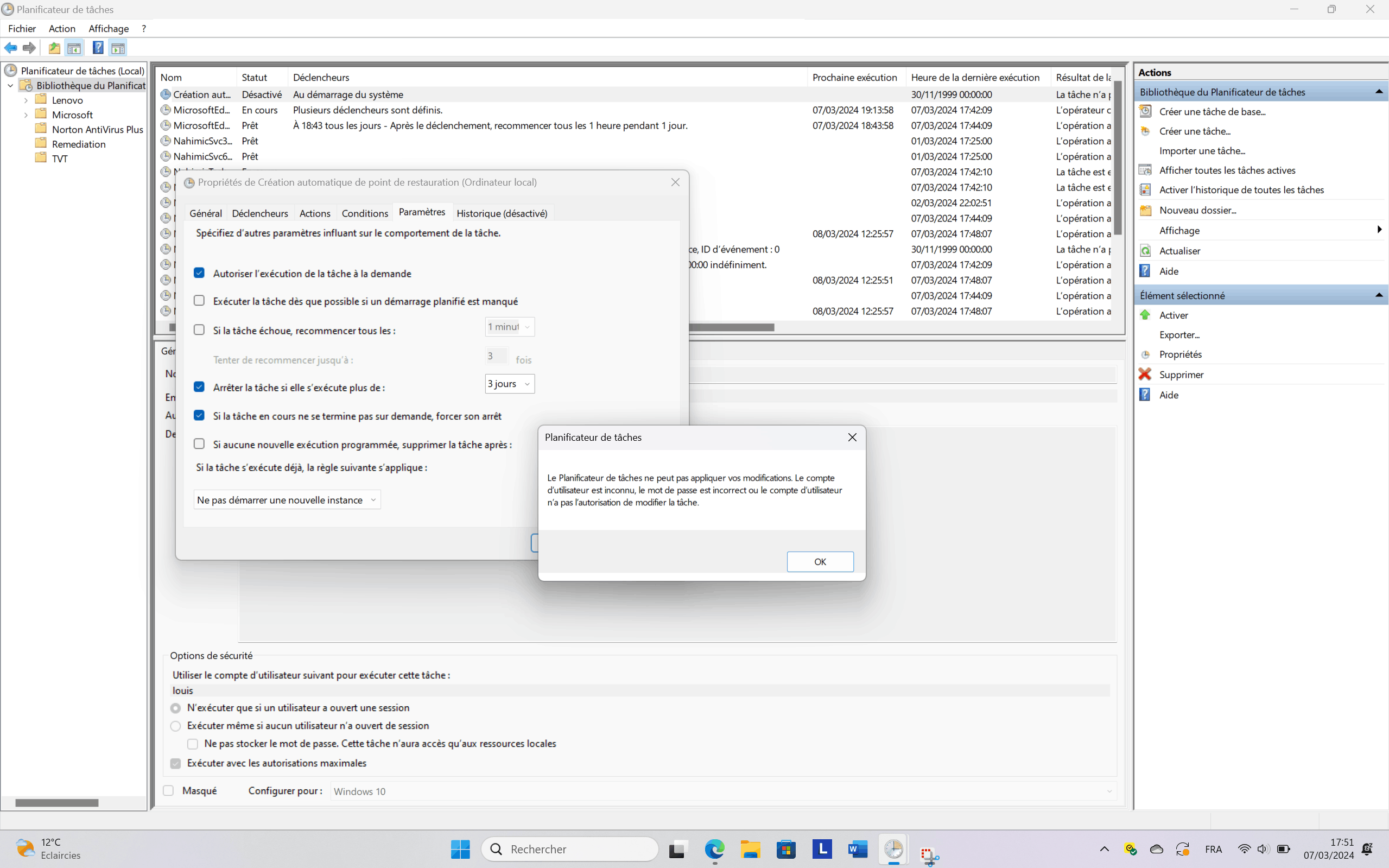Open the 3 jours duration dropdown

(510, 383)
